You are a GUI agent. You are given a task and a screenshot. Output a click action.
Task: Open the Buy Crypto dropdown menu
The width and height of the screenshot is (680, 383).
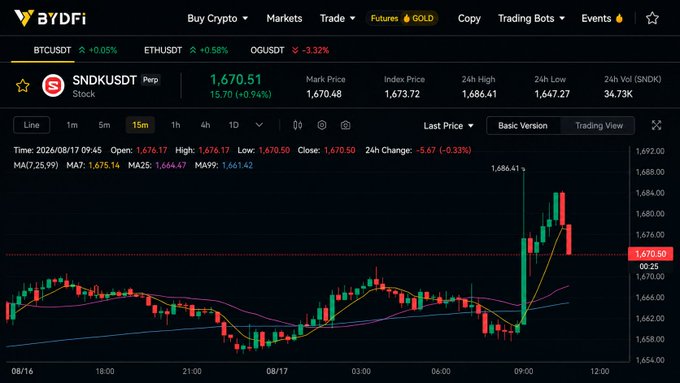click(x=217, y=18)
